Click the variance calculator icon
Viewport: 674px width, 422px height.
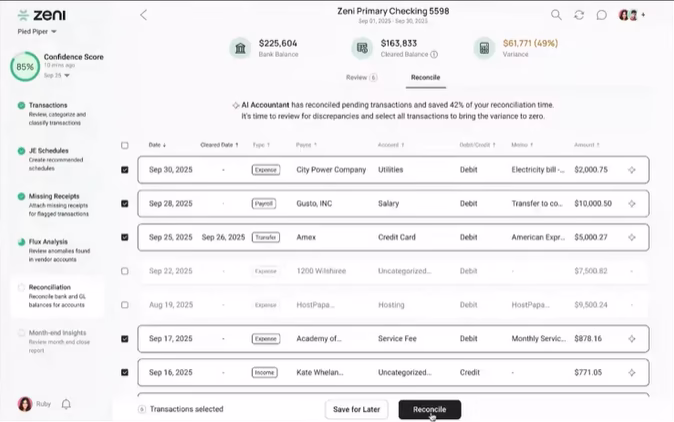pos(484,48)
